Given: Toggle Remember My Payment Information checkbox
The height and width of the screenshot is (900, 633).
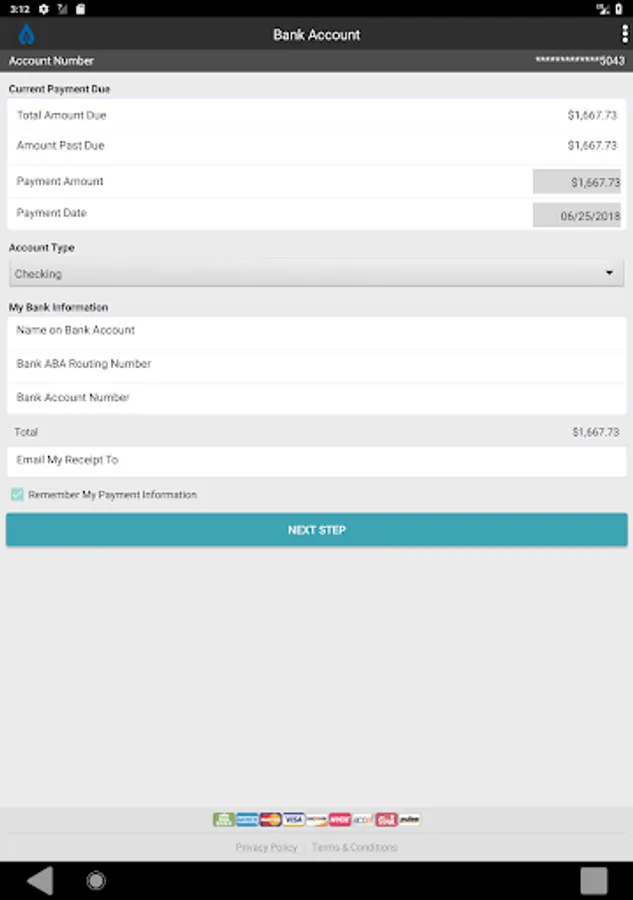Looking at the screenshot, I should coord(17,495).
